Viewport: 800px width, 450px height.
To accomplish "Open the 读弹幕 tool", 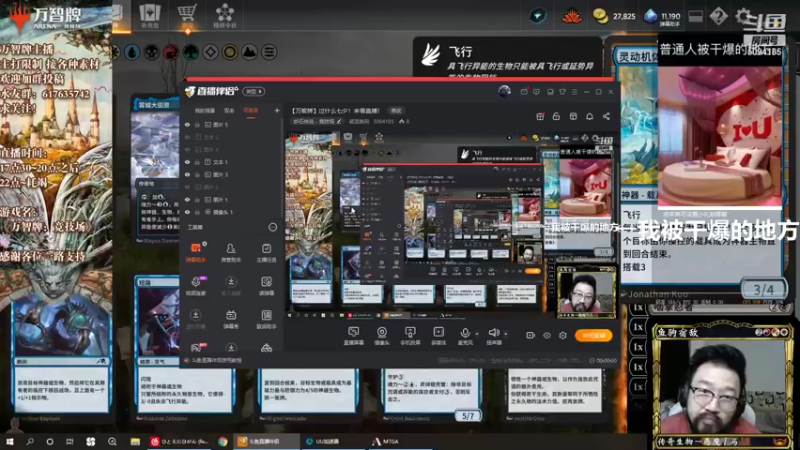I will tap(266, 286).
